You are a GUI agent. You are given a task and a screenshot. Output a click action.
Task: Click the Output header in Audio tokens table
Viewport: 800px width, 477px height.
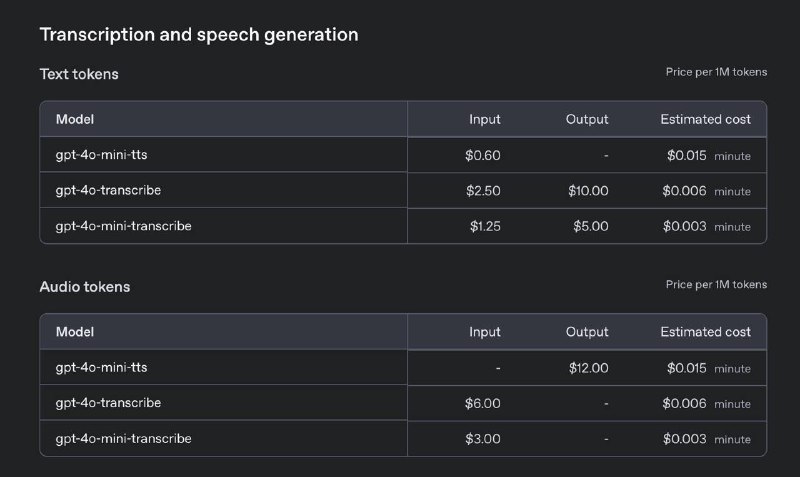pos(587,332)
